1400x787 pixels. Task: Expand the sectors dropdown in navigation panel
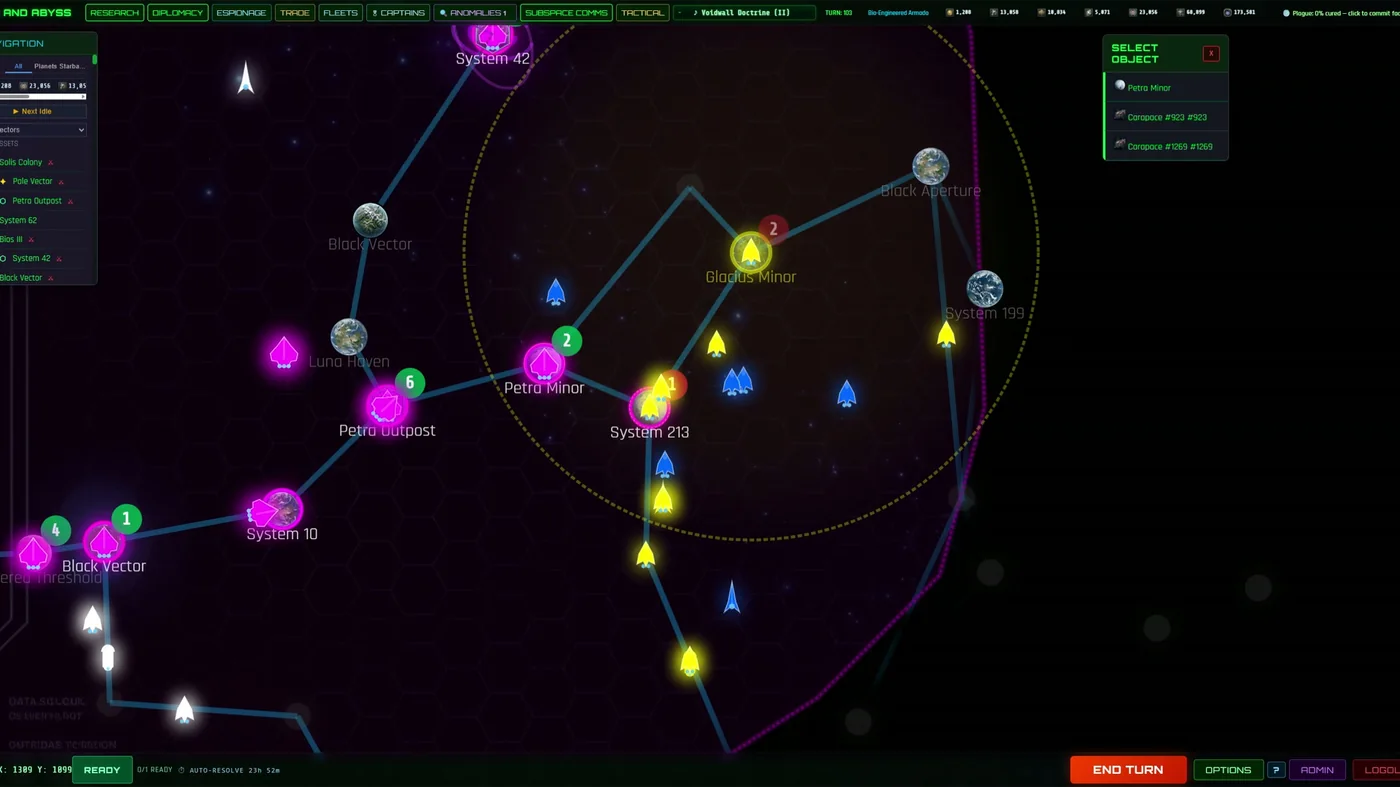pyautogui.click(x=43, y=130)
